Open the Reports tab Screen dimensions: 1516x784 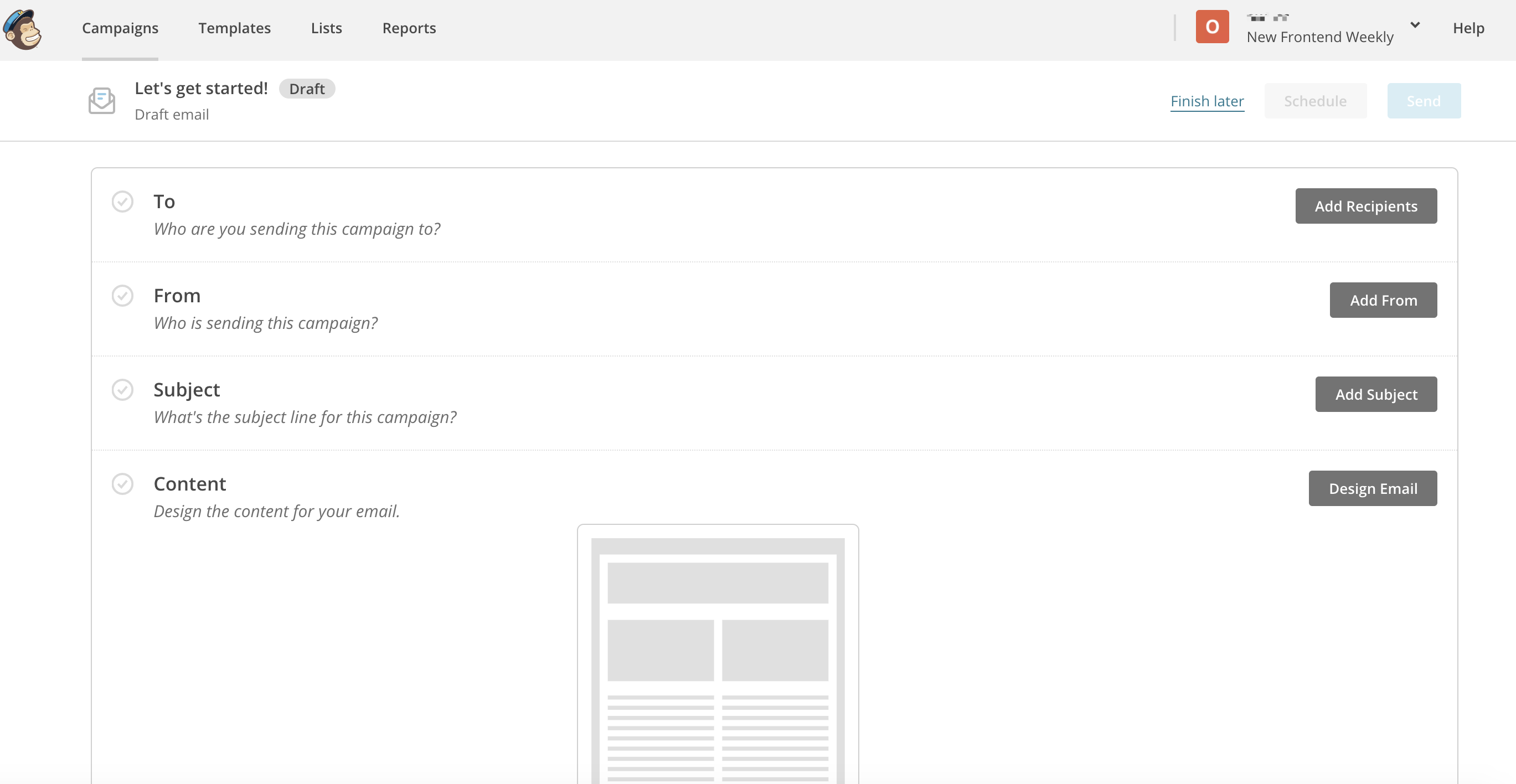409,28
